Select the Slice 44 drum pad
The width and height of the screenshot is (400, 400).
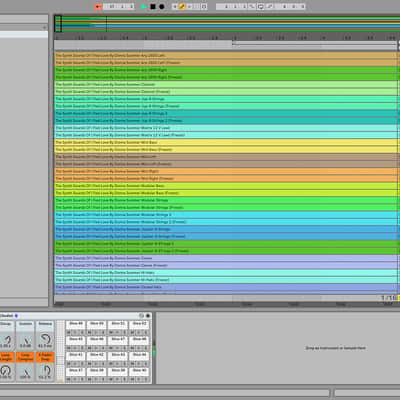pos(139,356)
